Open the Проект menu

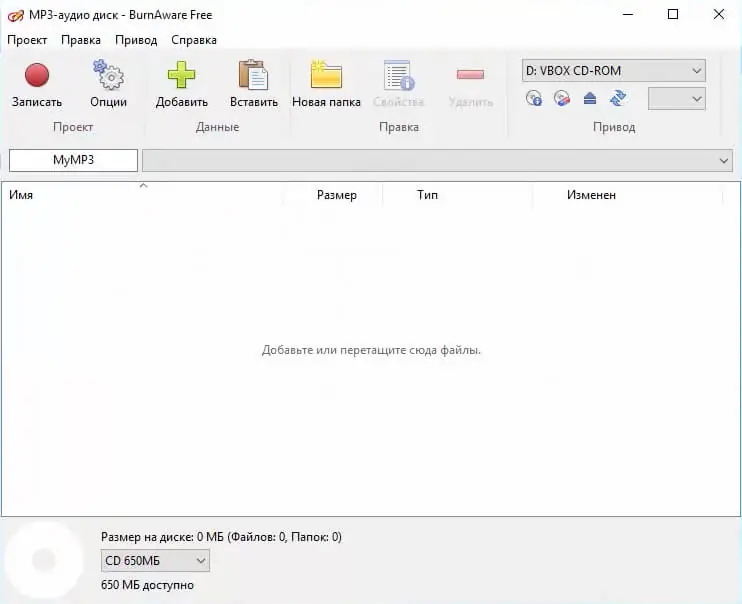click(27, 40)
